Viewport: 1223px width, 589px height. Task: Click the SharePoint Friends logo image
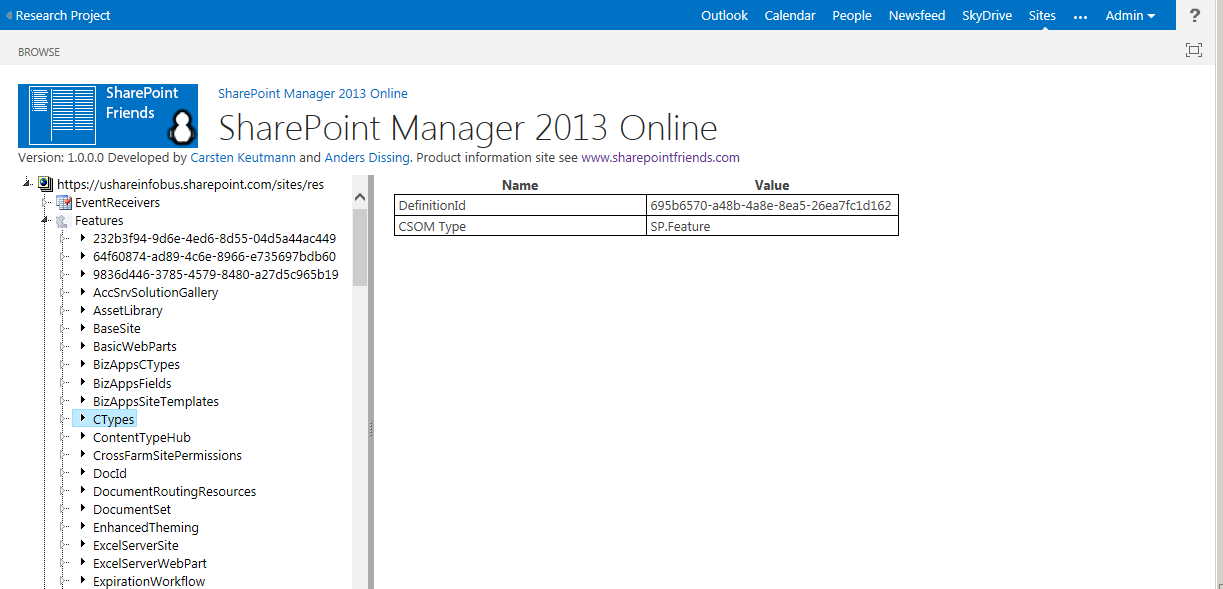108,116
